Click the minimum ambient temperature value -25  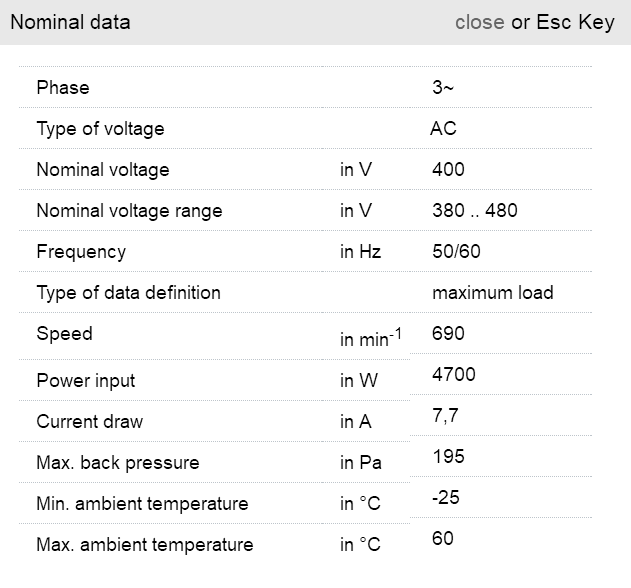[x=446, y=497]
